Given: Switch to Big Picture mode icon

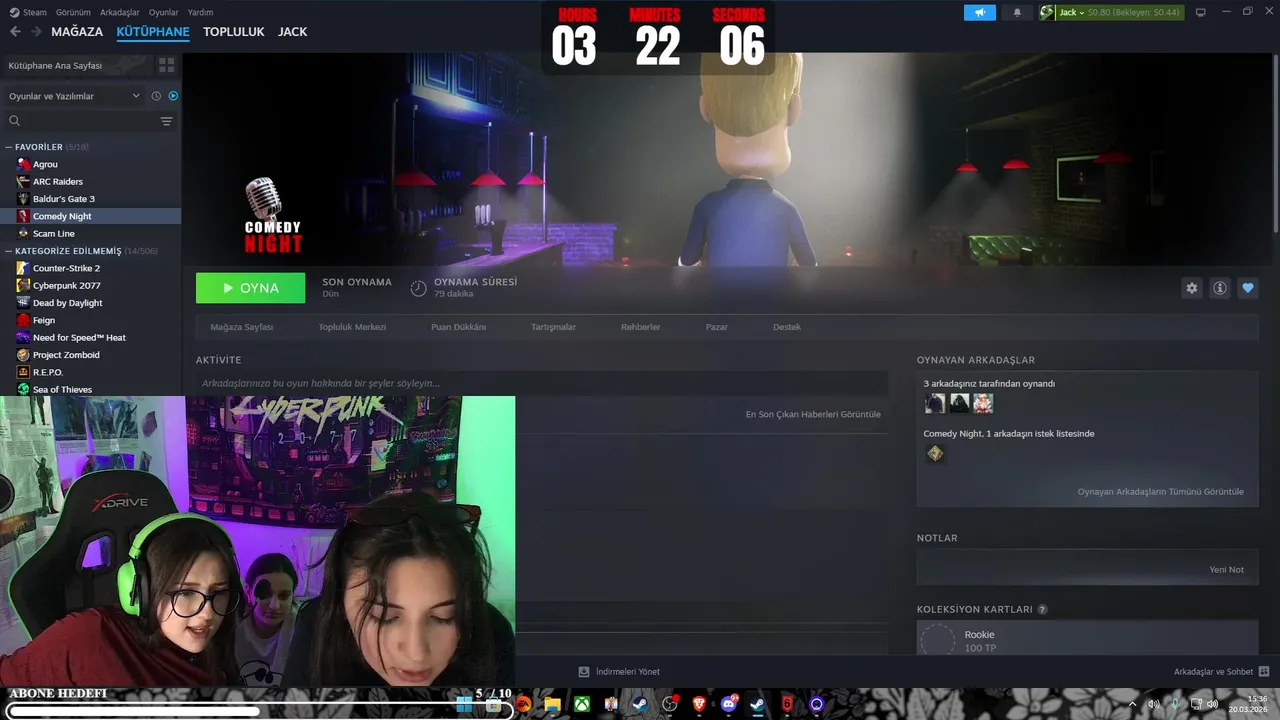Looking at the screenshot, I should (x=1201, y=12).
